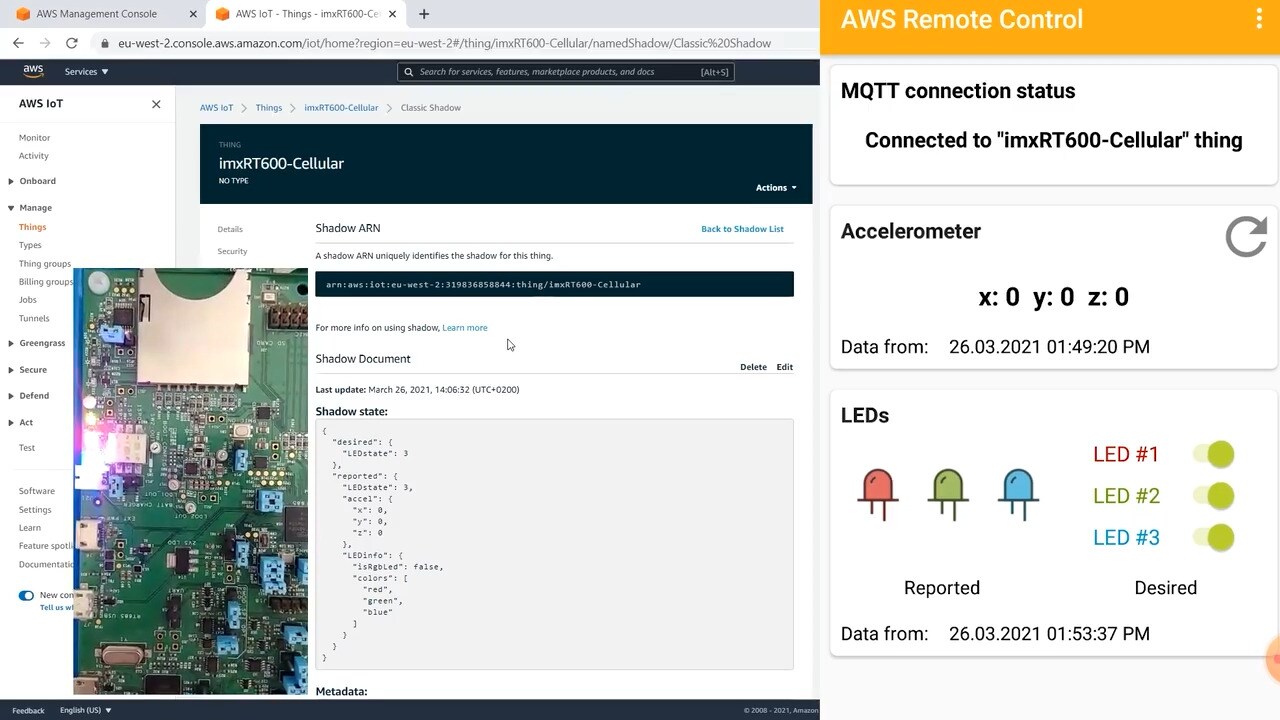Click the AWS logo home icon

click(x=33, y=72)
